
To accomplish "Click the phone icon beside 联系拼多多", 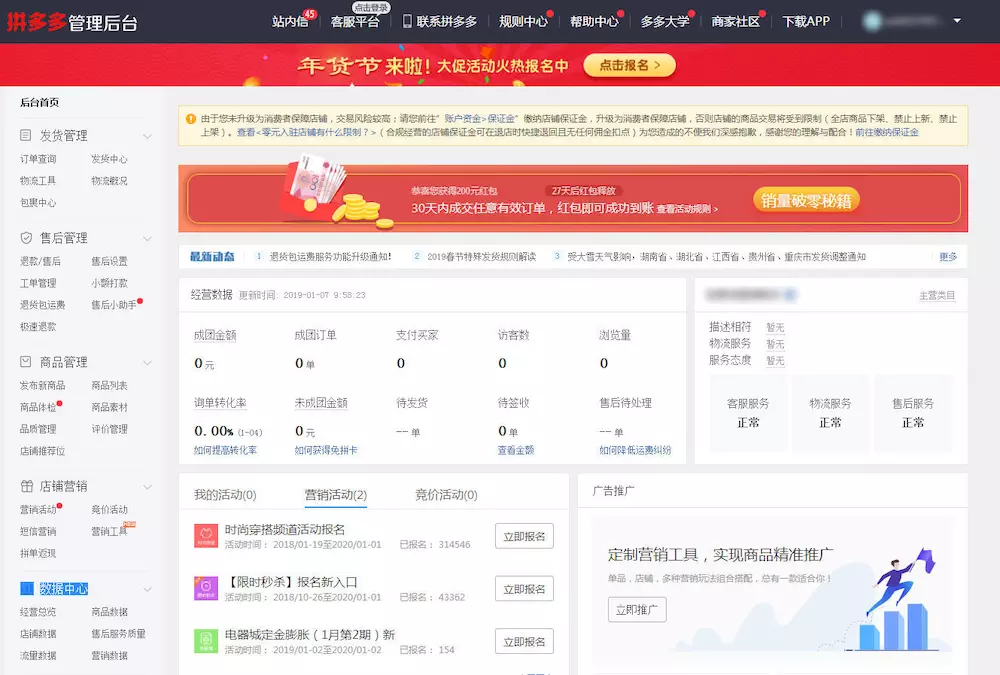I will coord(407,21).
